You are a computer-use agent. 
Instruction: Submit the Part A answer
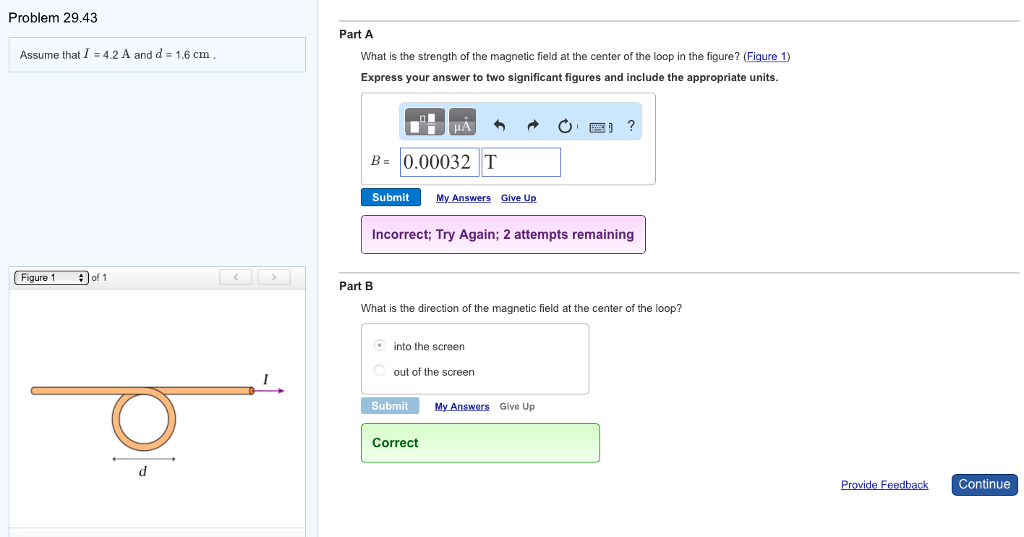point(391,197)
